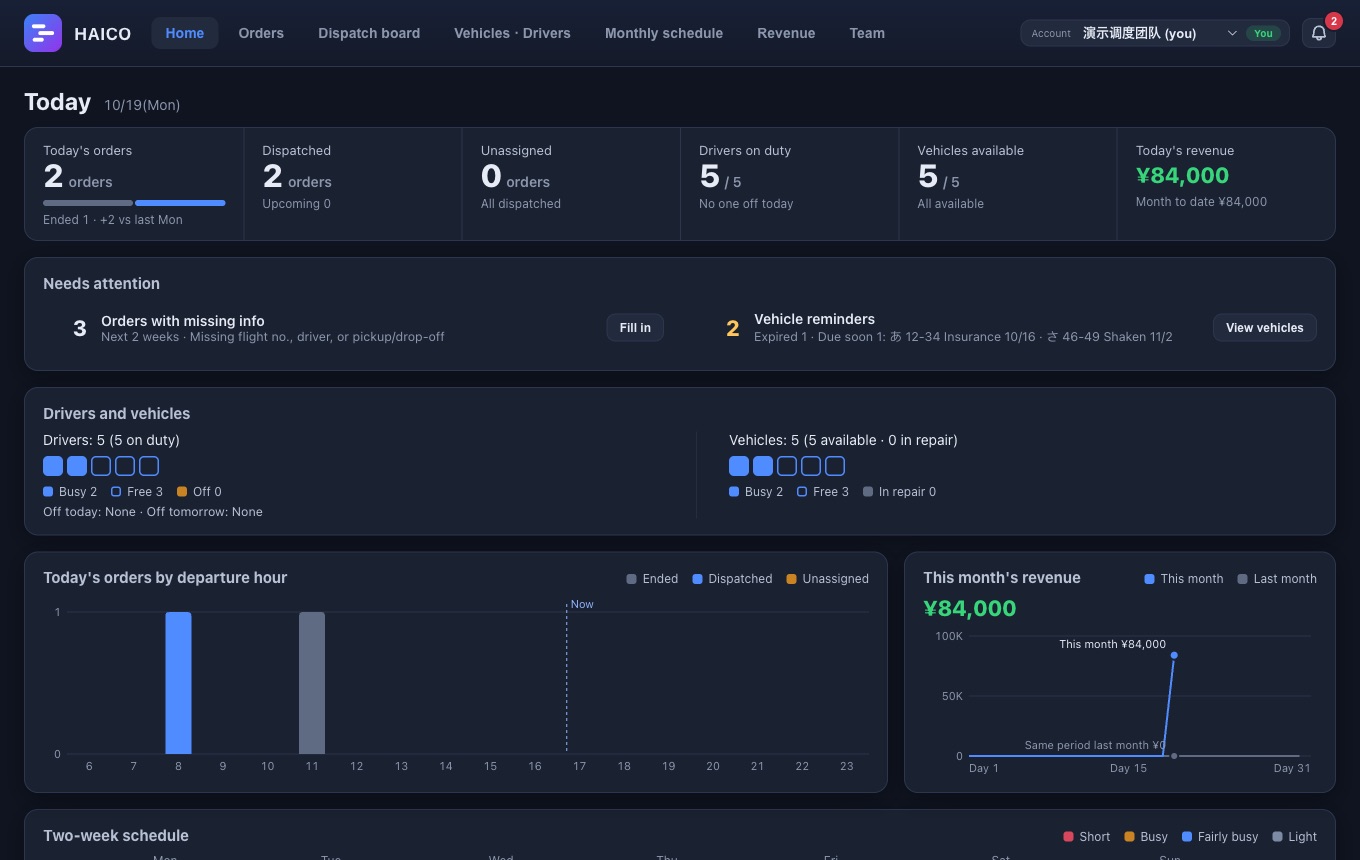The width and height of the screenshot is (1360, 860).
Task: Select the Today's revenue ¥84,000 card value
Action: 1182,176
